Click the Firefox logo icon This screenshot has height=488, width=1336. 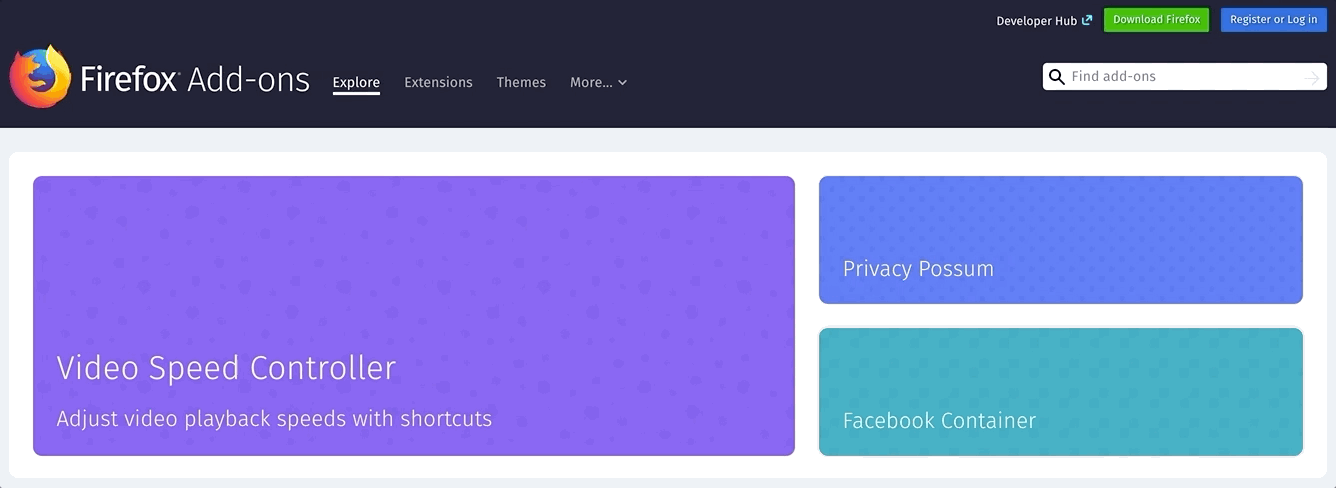point(41,76)
